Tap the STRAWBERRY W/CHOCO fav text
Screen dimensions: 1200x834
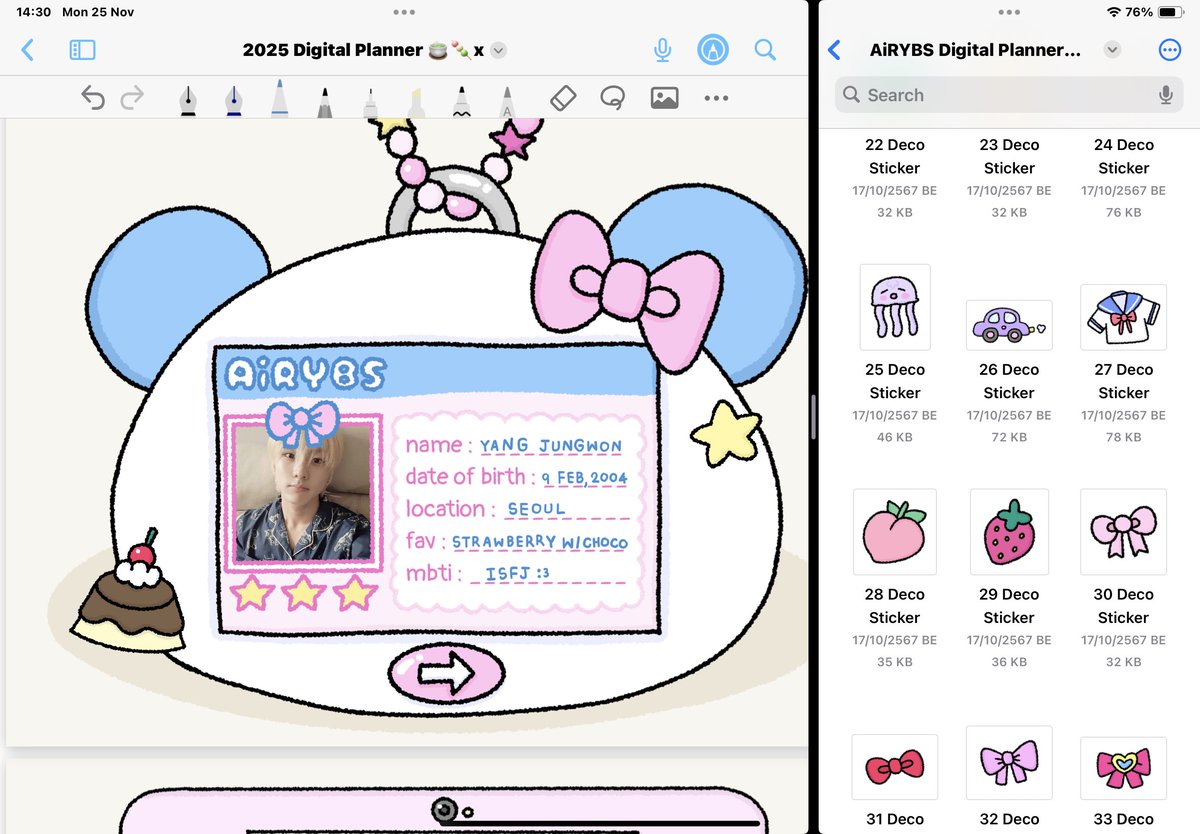click(540, 542)
